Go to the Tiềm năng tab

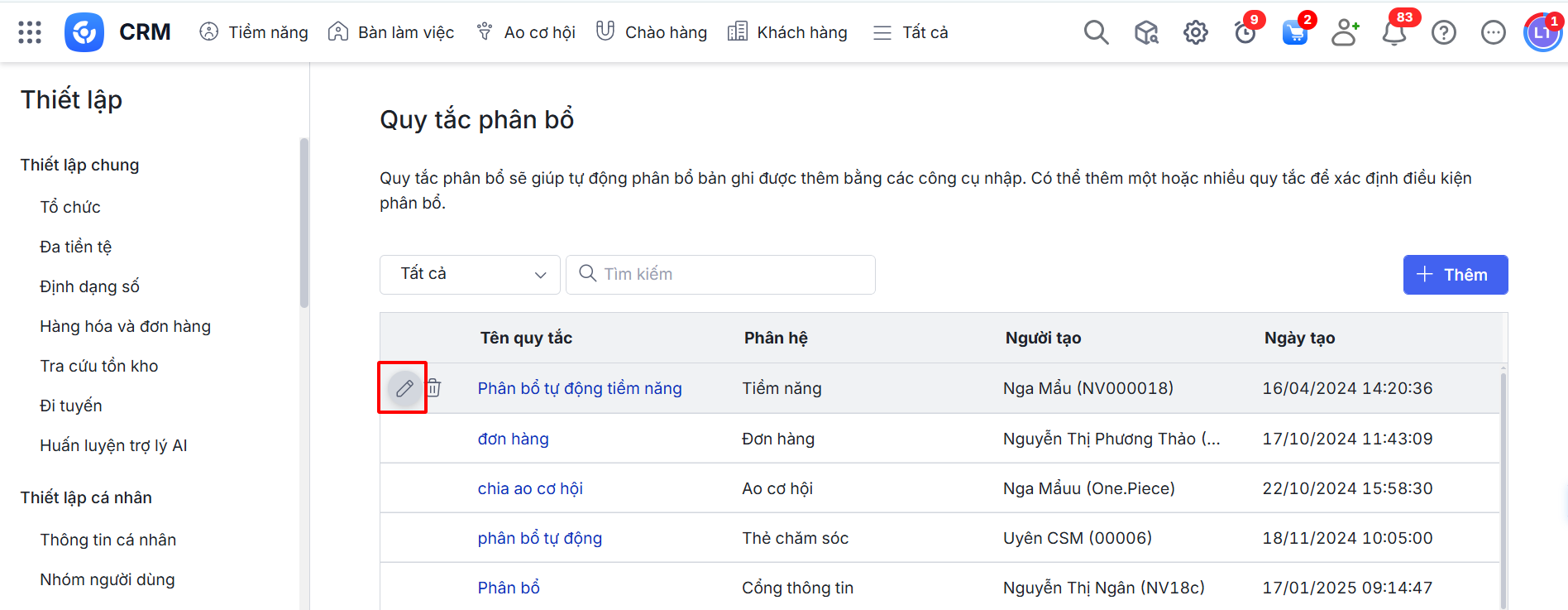coord(254,32)
